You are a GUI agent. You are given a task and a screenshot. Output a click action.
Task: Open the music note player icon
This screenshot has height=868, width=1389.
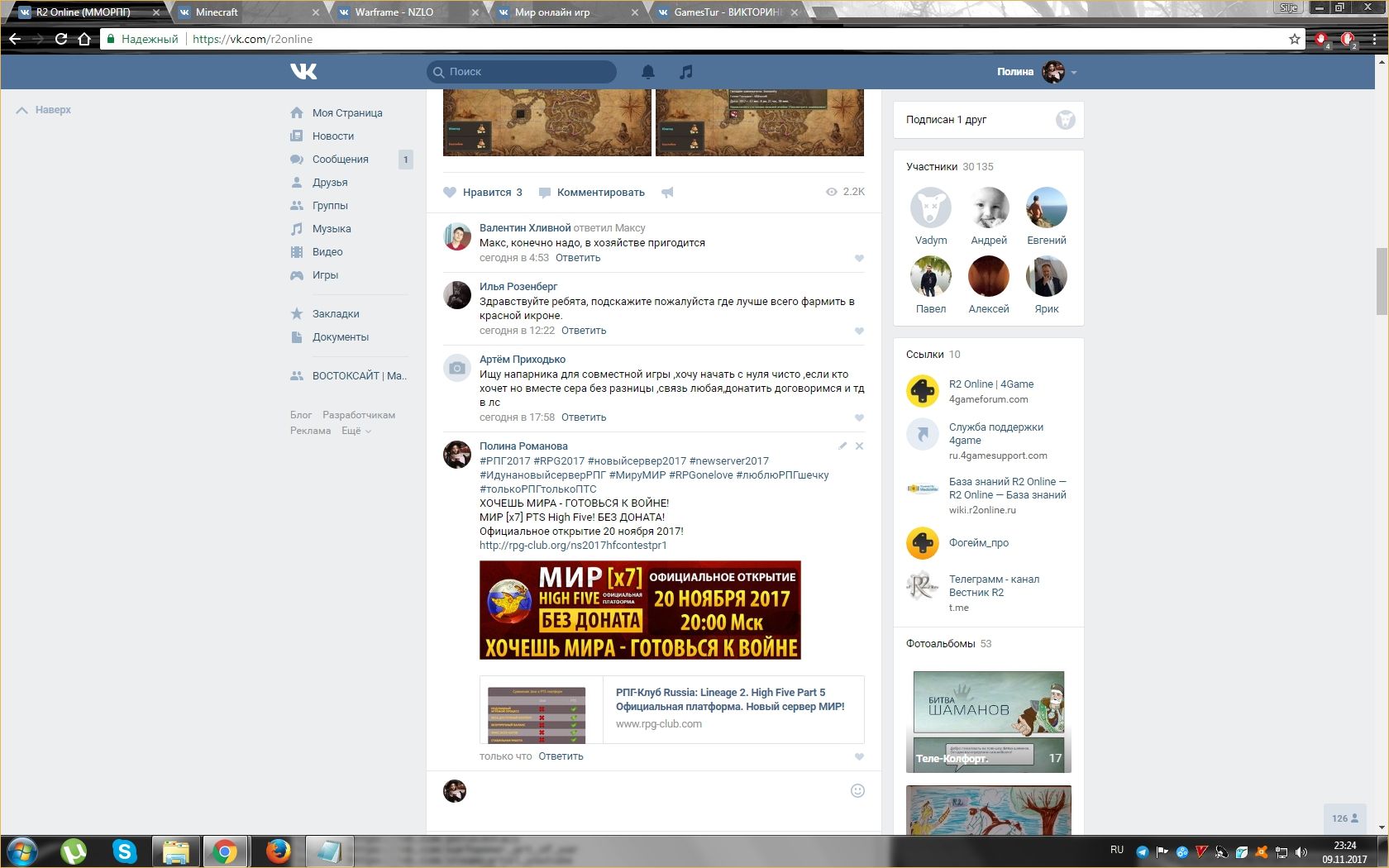tap(685, 72)
